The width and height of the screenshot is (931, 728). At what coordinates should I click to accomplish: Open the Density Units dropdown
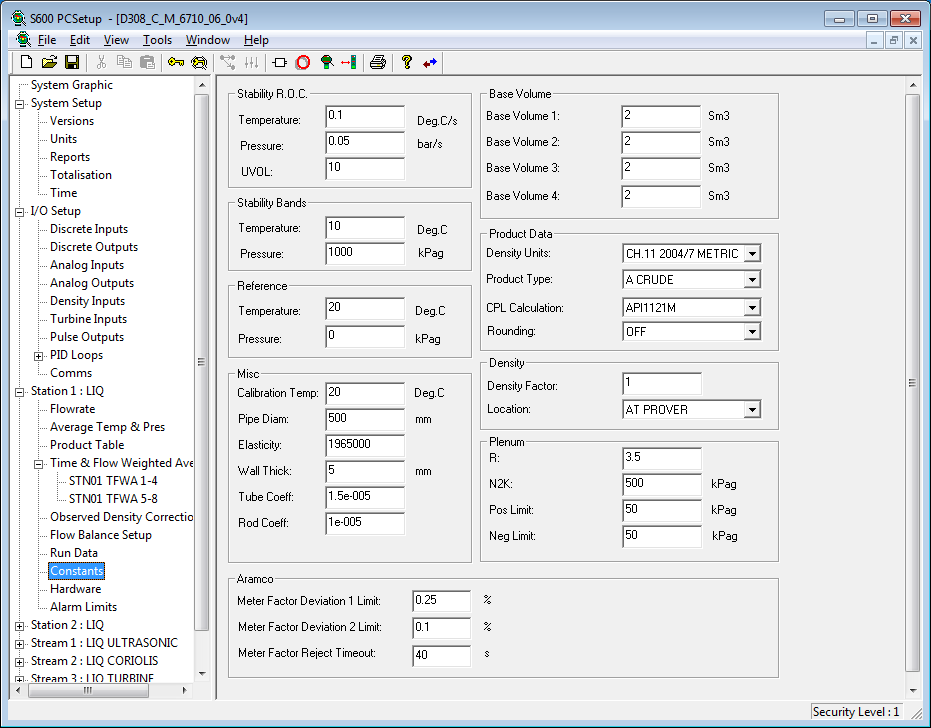(x=752, y=254)
